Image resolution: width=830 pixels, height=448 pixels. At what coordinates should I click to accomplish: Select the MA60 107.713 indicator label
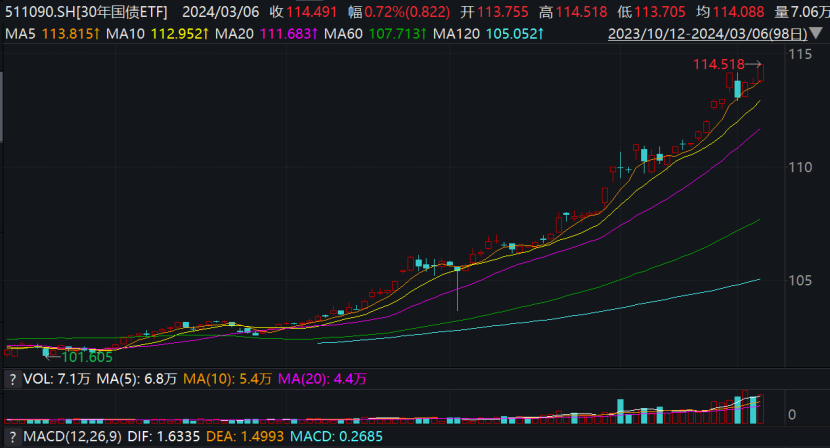pyautogui.click(x=375, y=34)
